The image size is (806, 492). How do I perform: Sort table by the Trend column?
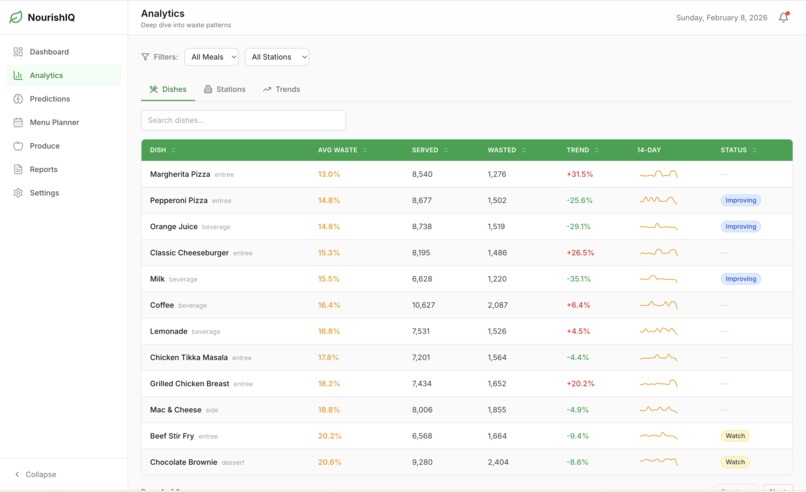point(582,150)
